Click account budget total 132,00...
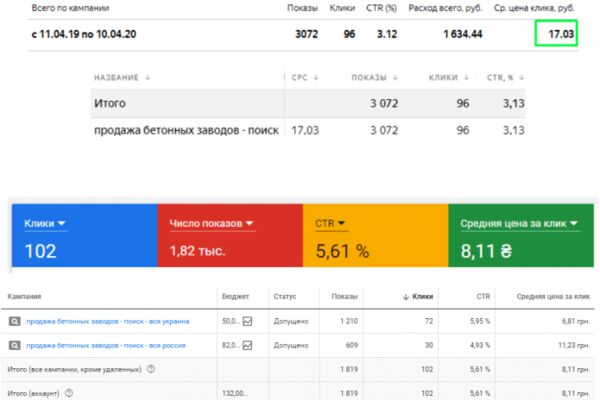600x400 pixels. [x=235, y=393]
